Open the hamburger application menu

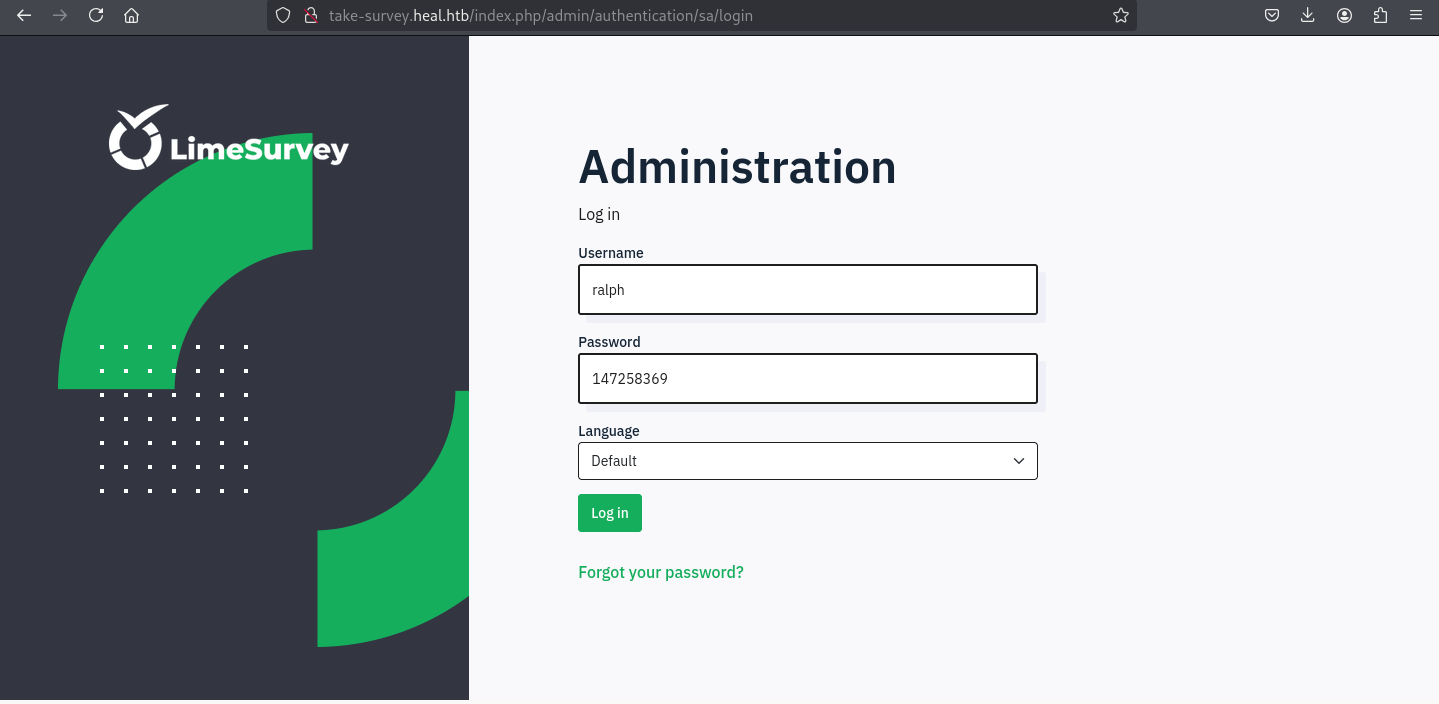(x=1416, y=16)
